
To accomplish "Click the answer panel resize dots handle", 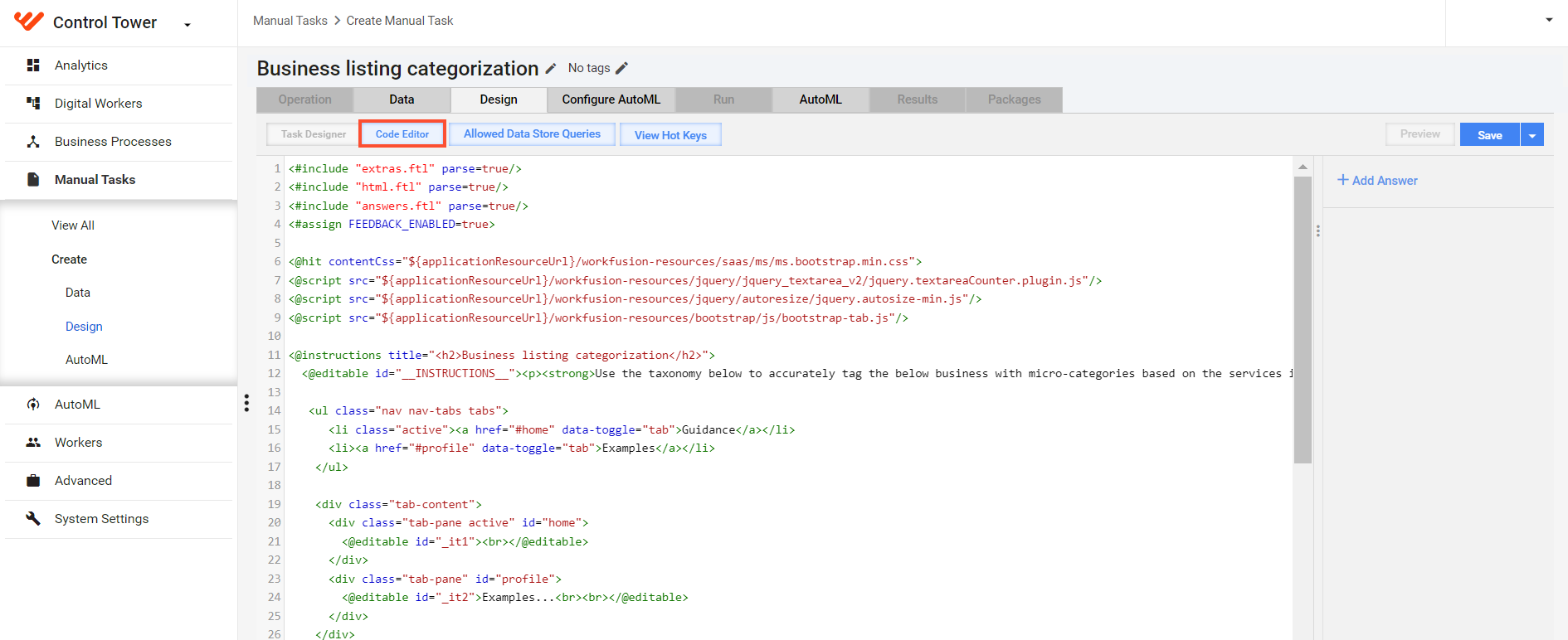I will click(x=1317, y=231).
